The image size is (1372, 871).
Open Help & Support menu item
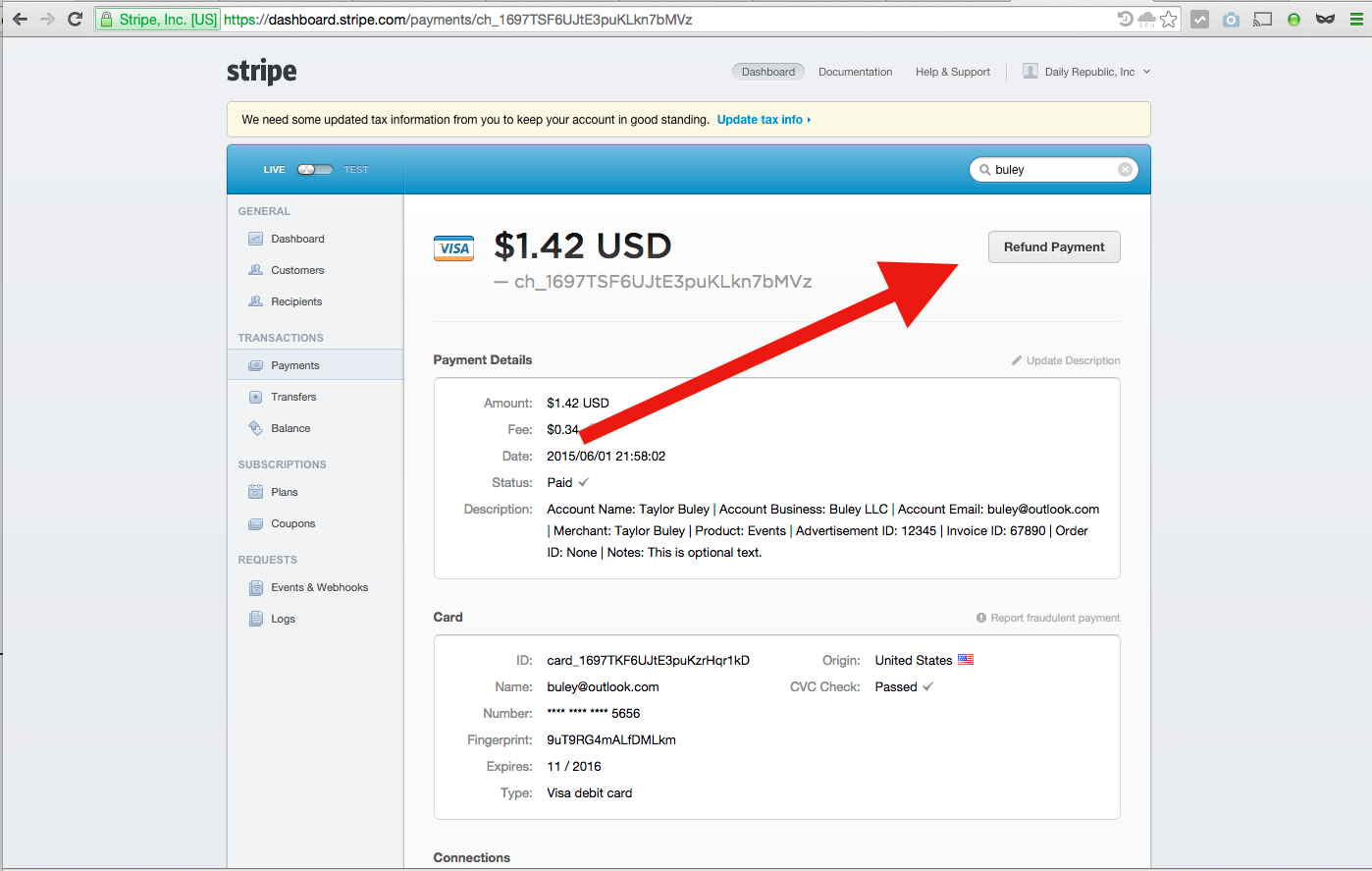(952, 72)
